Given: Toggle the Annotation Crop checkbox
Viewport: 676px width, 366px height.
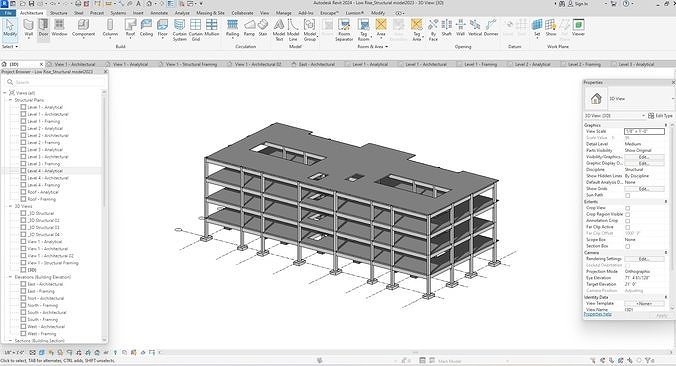Looking at the screenshot, I should point(628,221).
